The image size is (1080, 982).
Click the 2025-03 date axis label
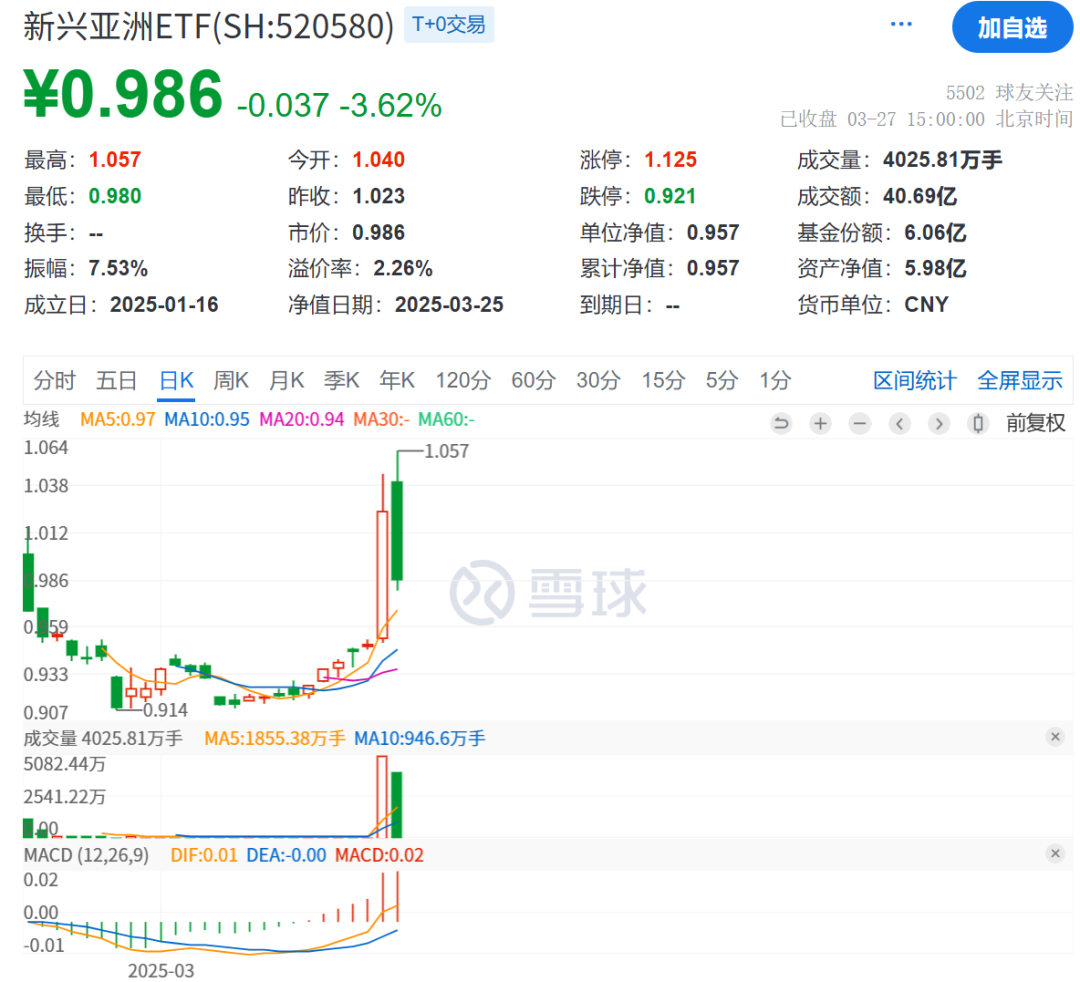point(161,970)
